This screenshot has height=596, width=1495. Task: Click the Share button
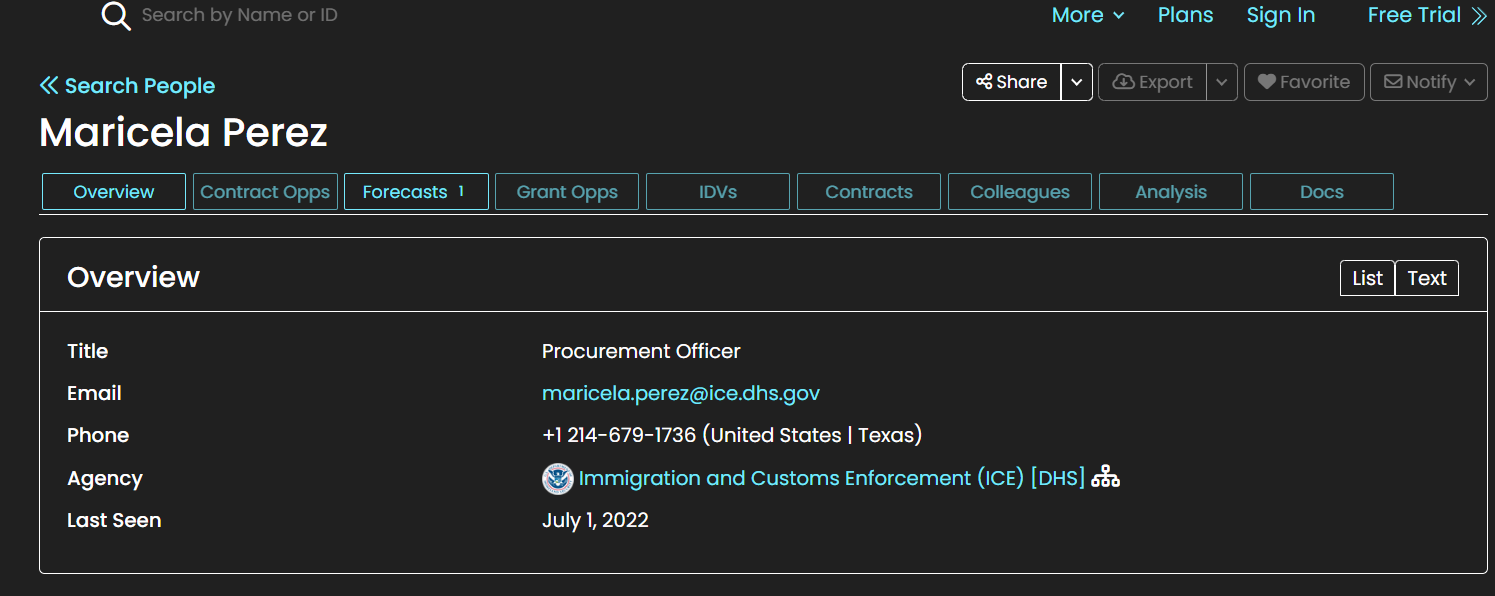point(1011,82)
